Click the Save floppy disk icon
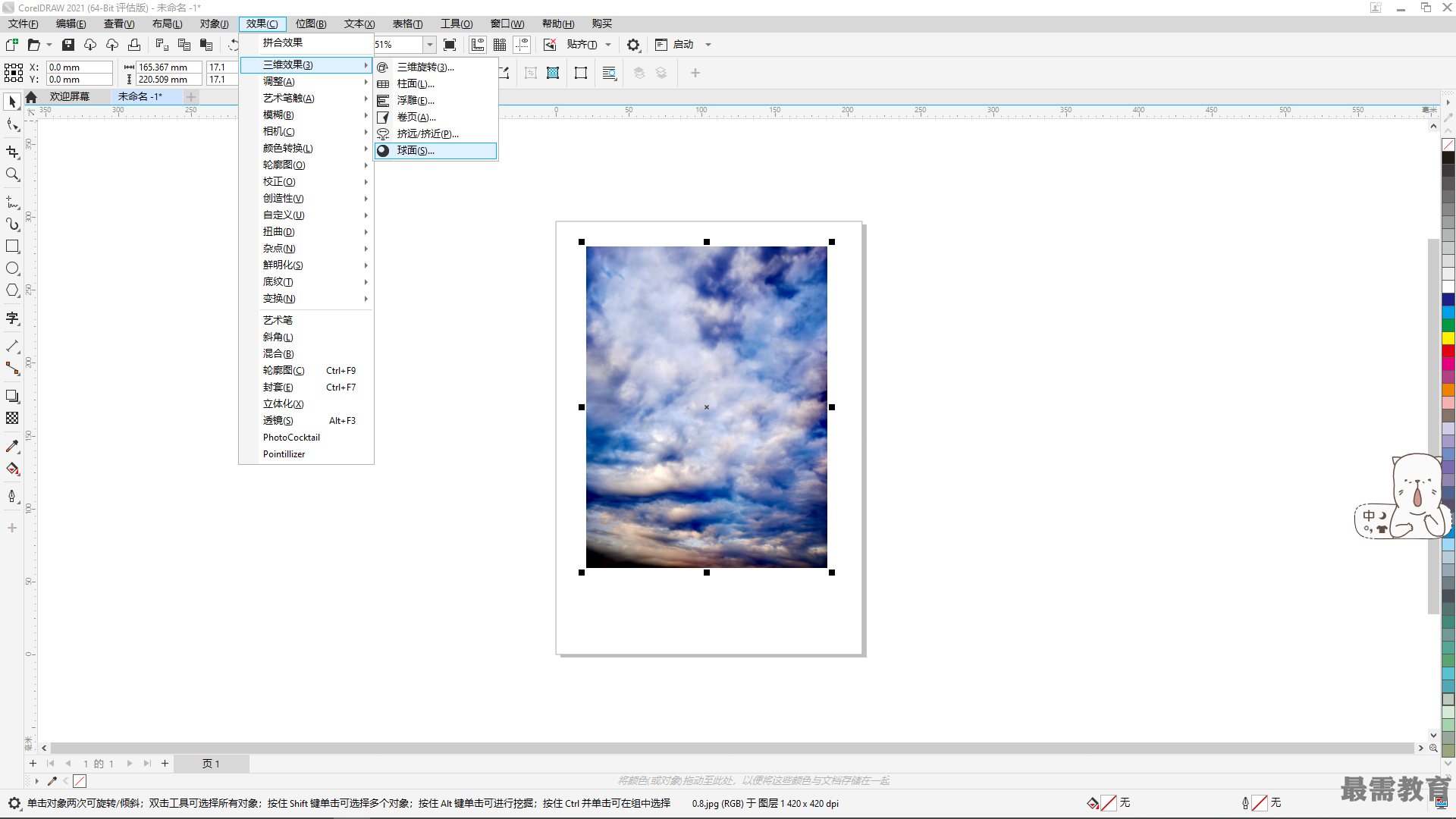The width and height of the screenshot is (1456, 819). tap(68, 45)
